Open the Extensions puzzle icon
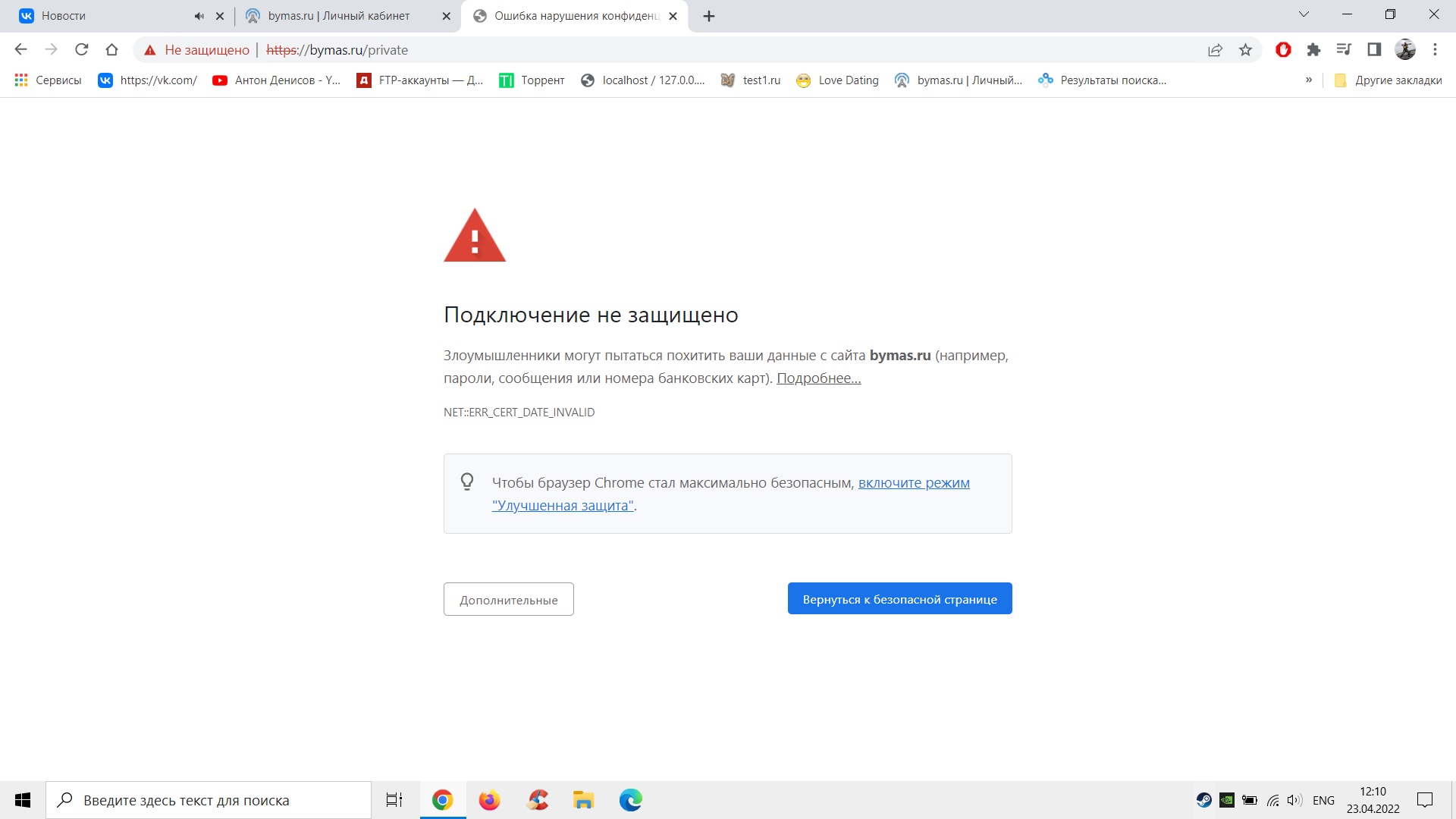The width and height of the screenshot is (1456, 819). click(x=1313, y=50)
